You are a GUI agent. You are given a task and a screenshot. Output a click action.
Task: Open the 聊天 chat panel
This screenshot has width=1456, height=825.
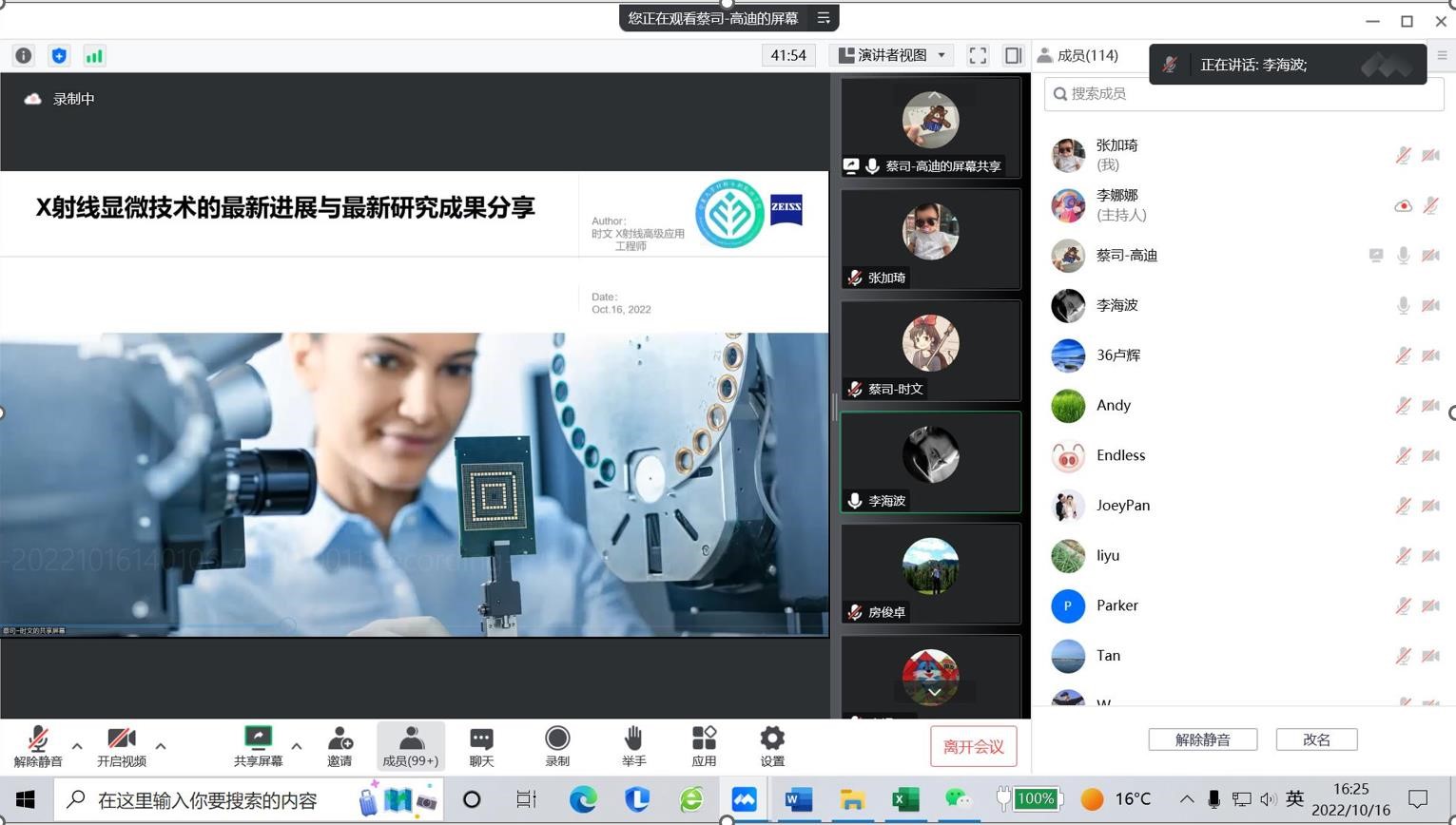(481, 746)
